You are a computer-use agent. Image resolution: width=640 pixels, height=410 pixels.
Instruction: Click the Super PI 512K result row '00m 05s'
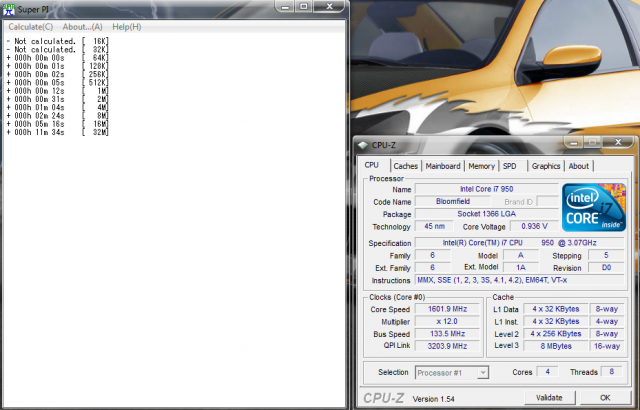[58, 83]
